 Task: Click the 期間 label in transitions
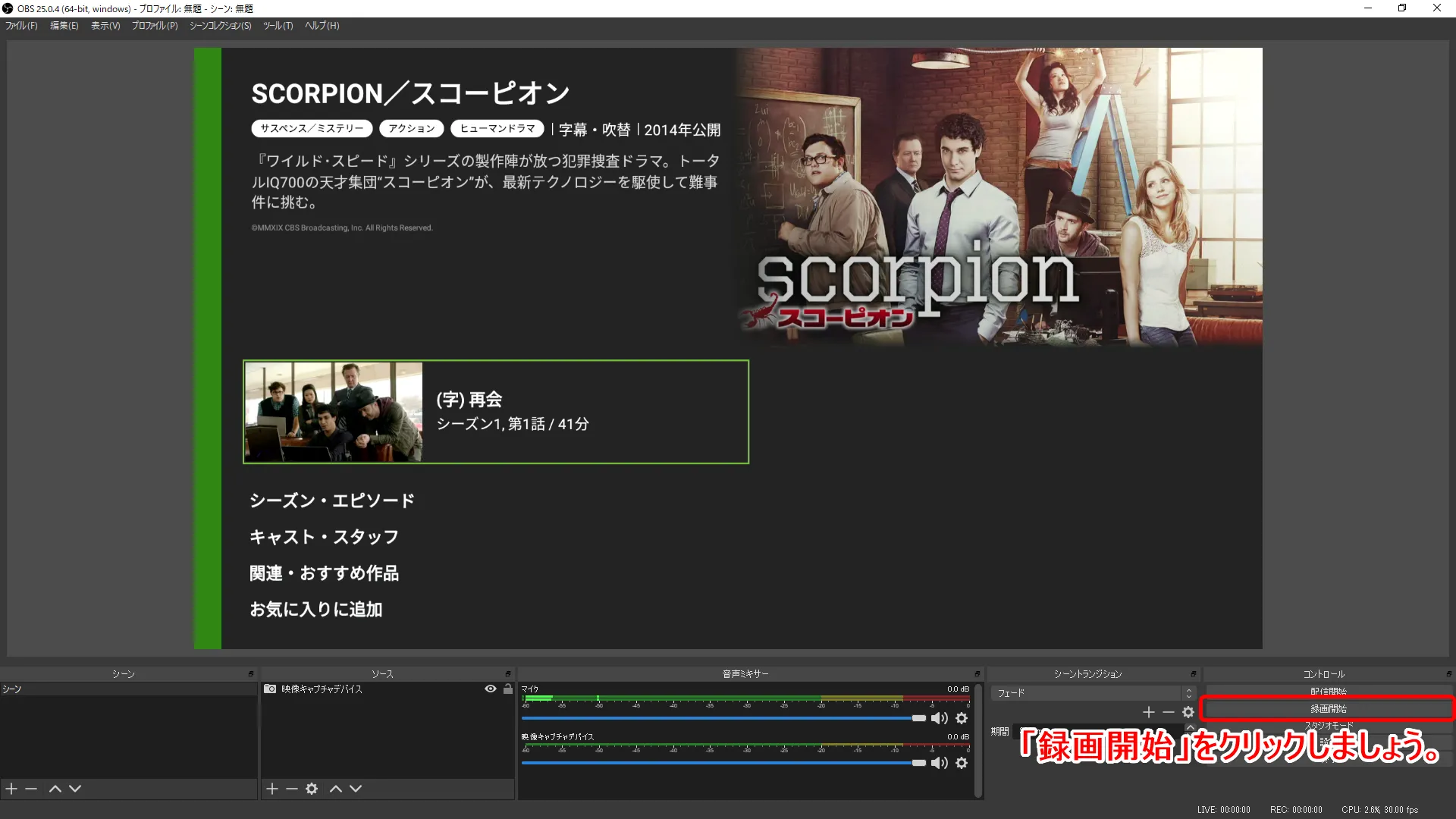(999, 732)
